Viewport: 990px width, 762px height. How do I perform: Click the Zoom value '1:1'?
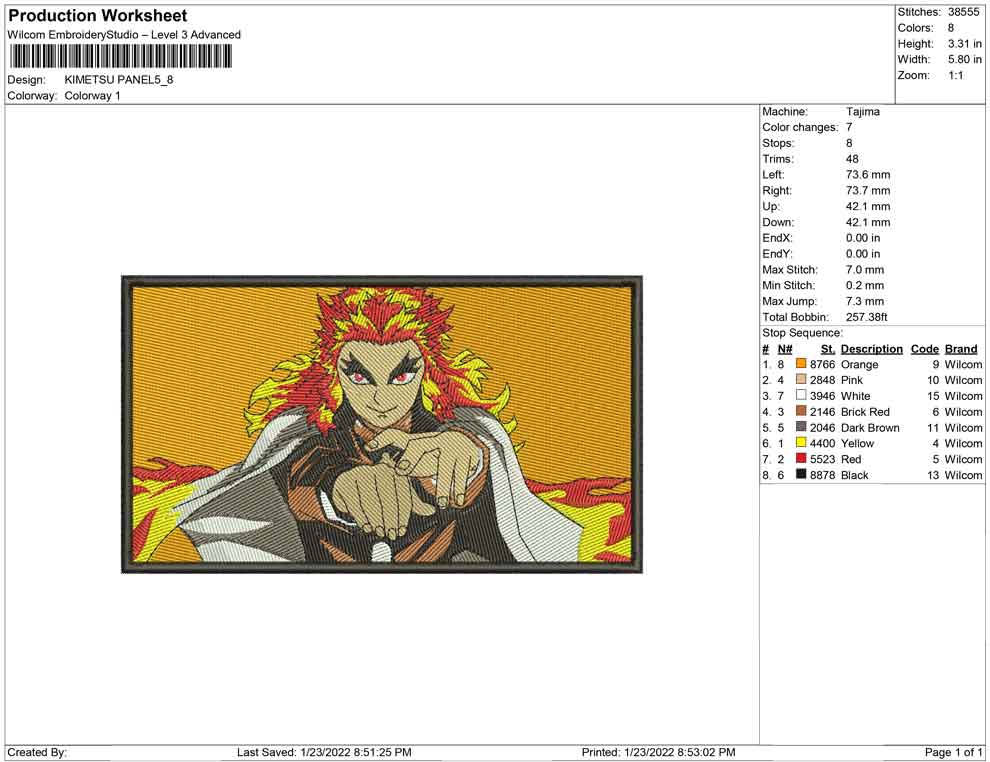point(956,75)
